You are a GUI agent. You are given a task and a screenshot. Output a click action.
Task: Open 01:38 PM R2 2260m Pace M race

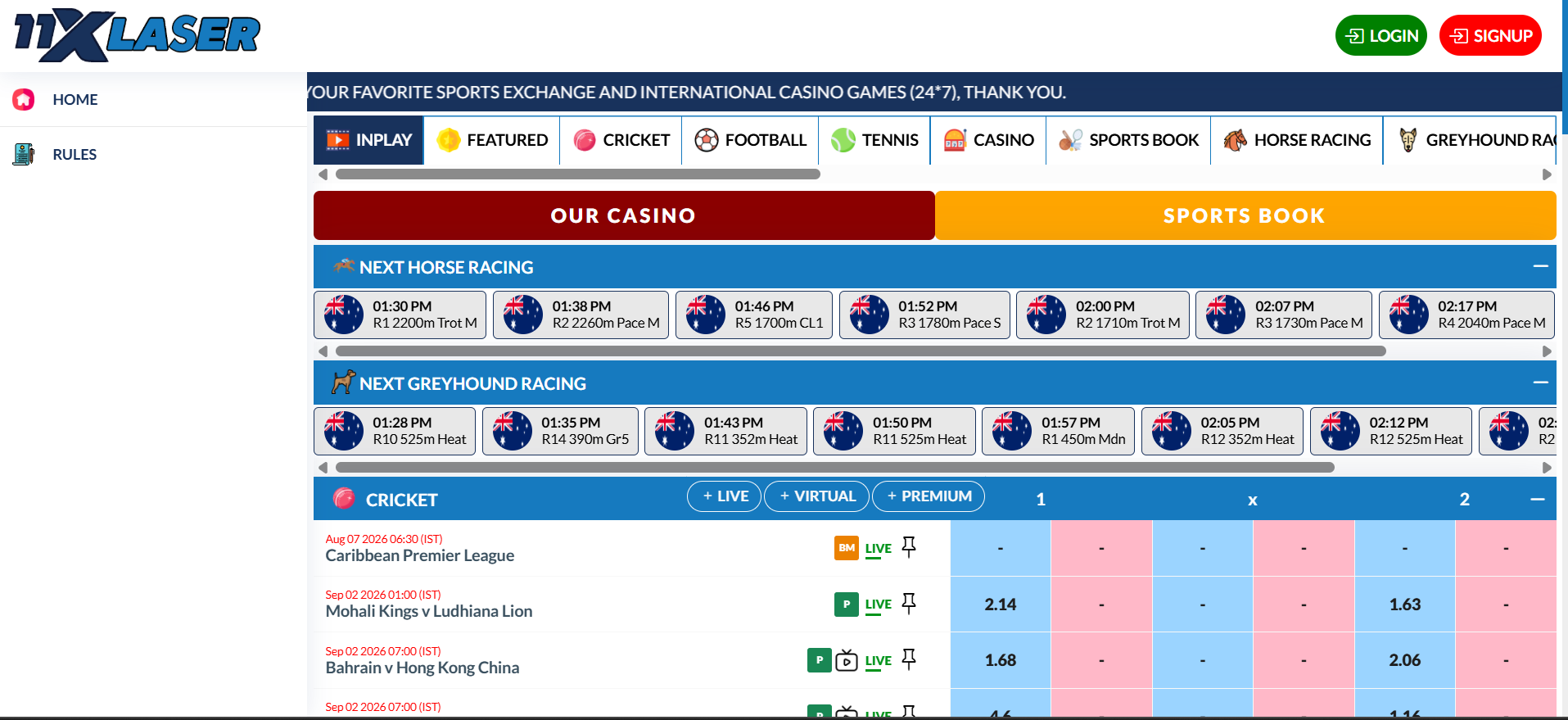coord(581,315)
